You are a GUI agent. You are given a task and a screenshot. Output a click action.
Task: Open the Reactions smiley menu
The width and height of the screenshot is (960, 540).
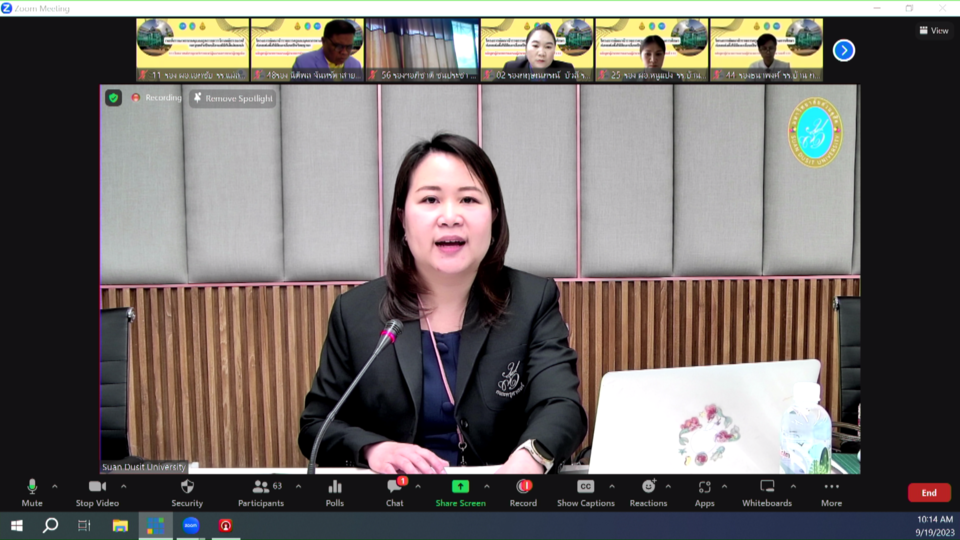(x=648, y=493)
